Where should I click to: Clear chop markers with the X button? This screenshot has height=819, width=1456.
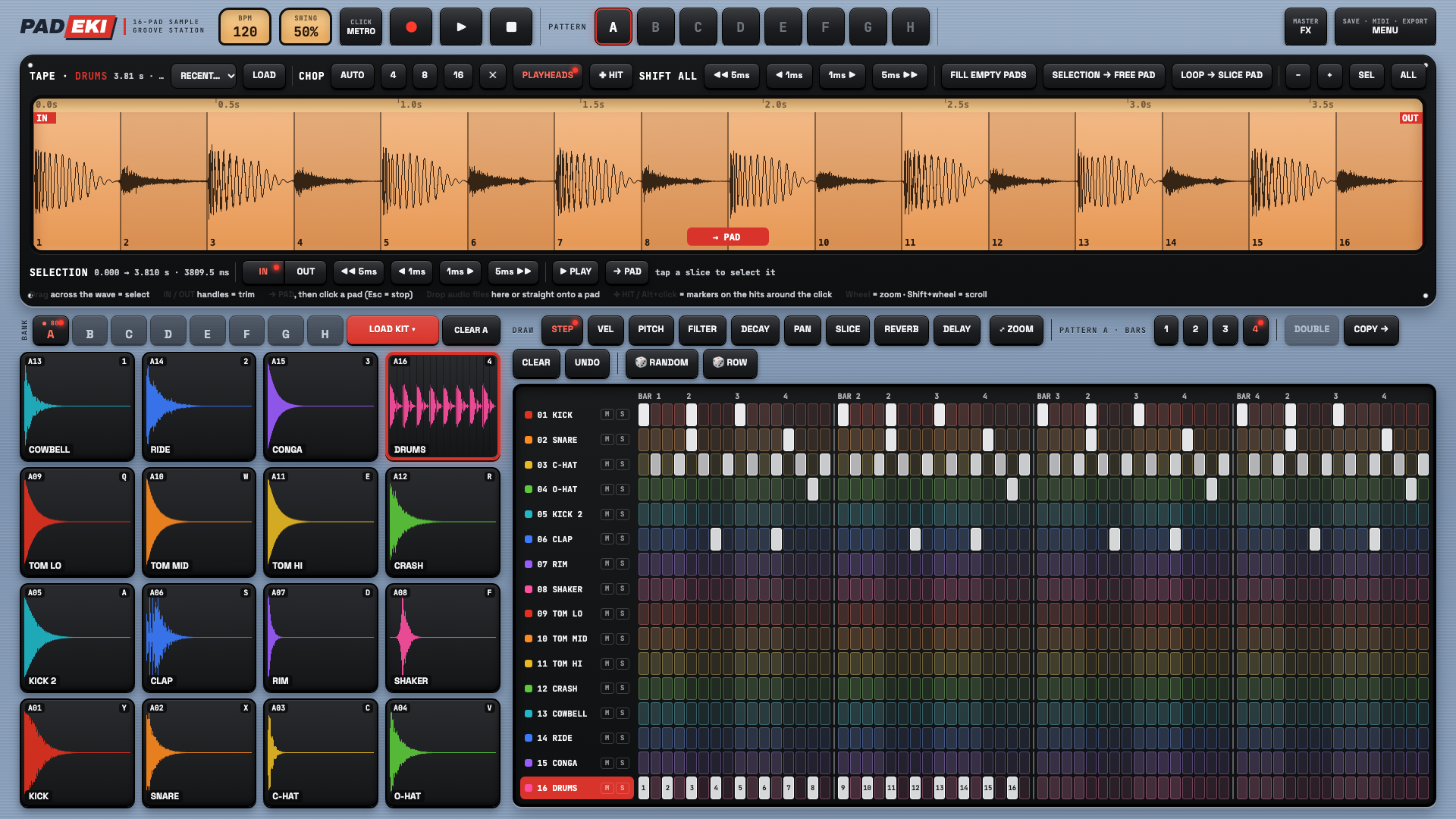(493, 76)
